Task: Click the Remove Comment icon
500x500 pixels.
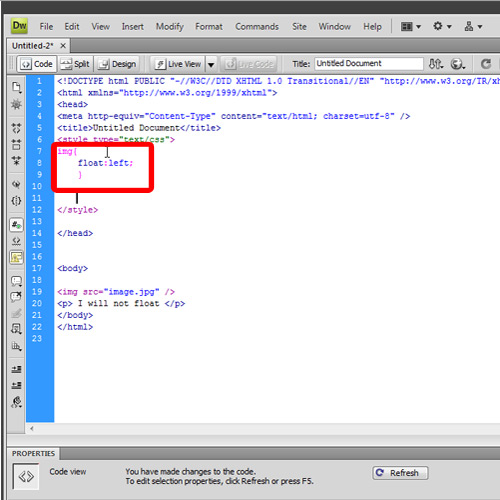Action: (16, 297)
